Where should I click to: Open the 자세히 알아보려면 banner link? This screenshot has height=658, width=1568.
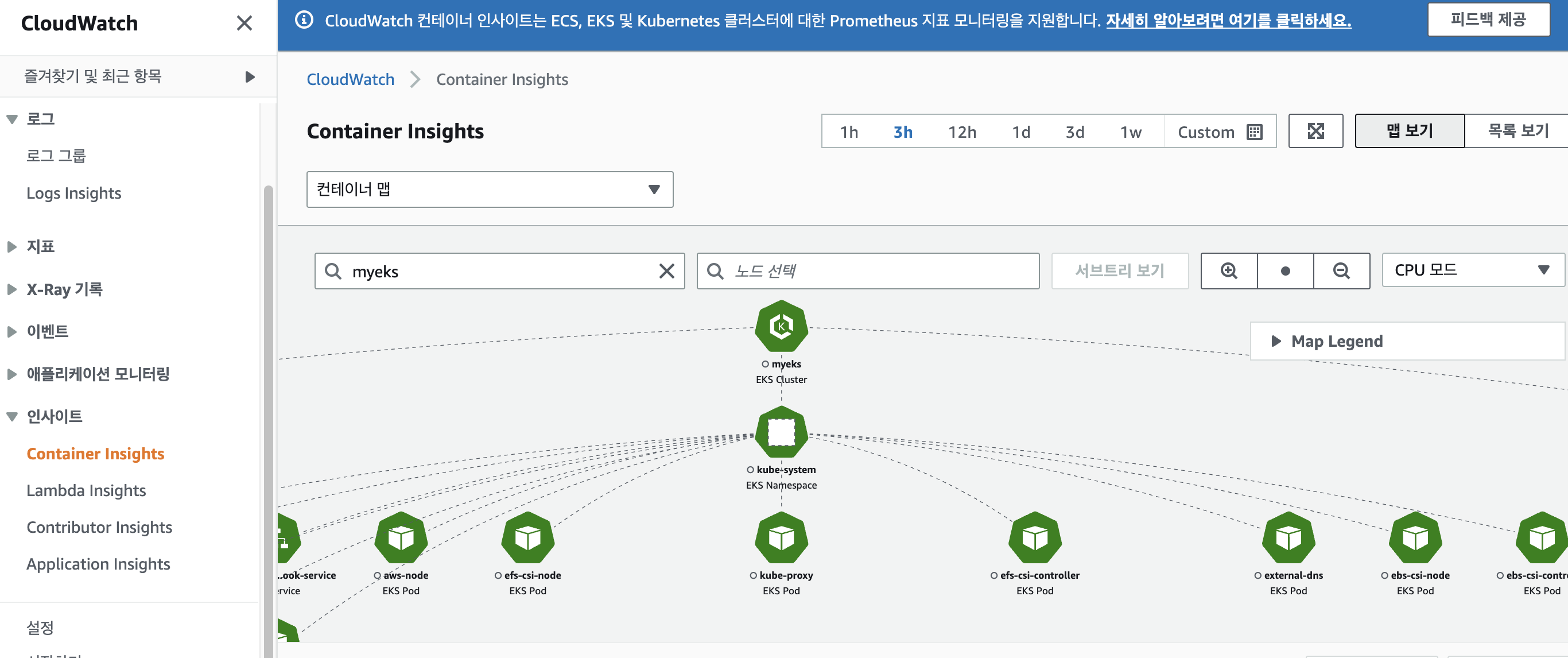tap(1228, 21)
